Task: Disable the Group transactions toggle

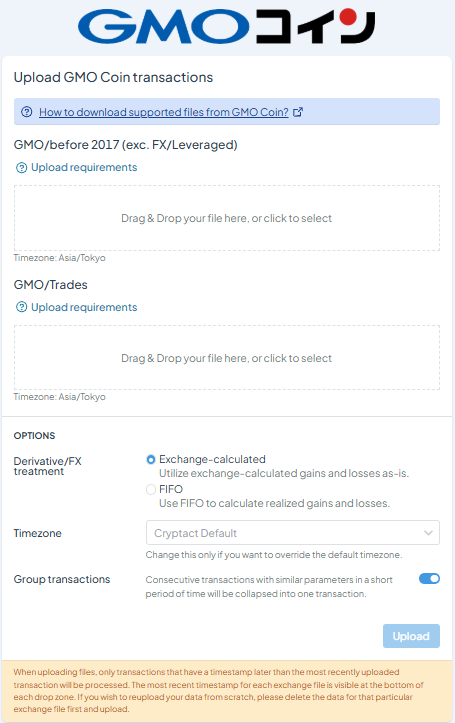Action: [429, 579]
